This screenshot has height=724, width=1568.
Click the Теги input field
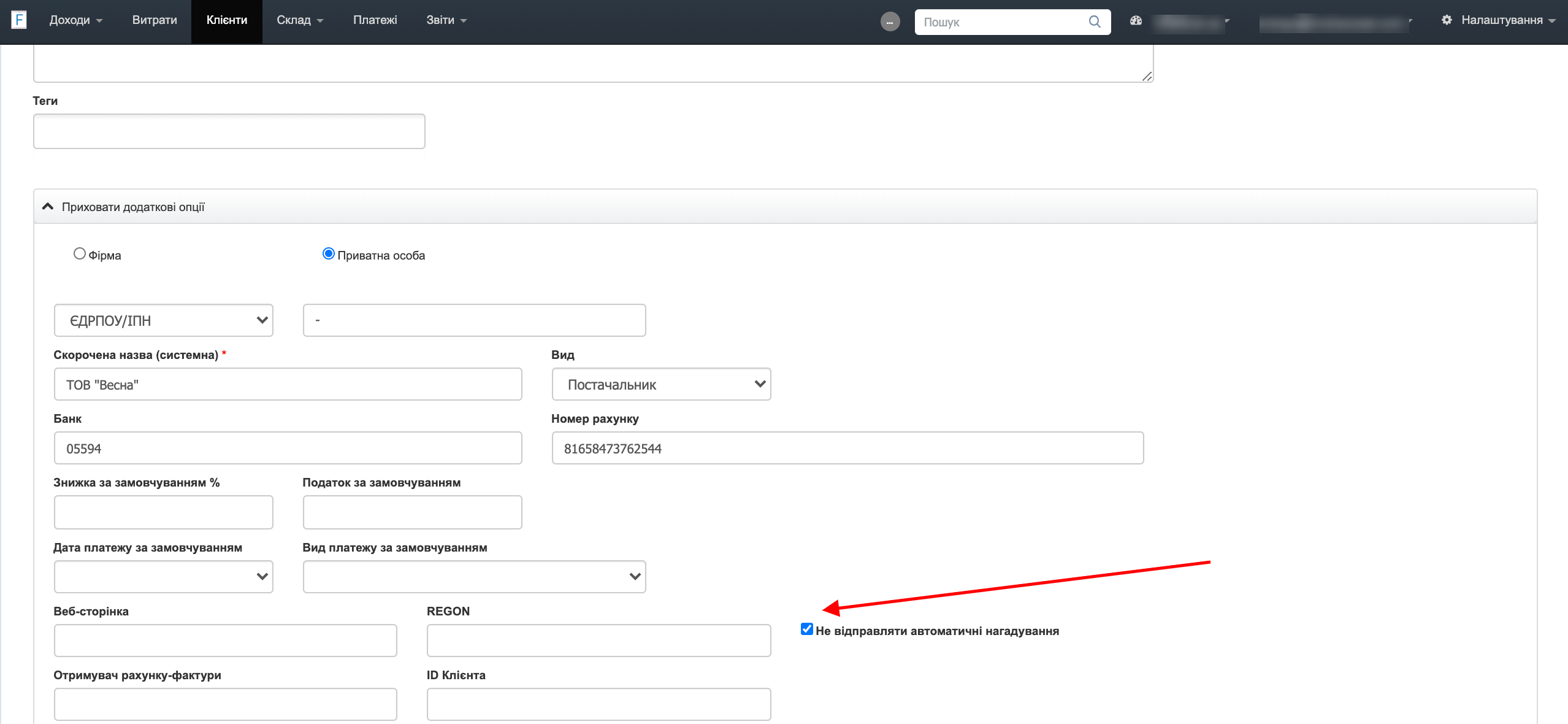tap(229, 131)
